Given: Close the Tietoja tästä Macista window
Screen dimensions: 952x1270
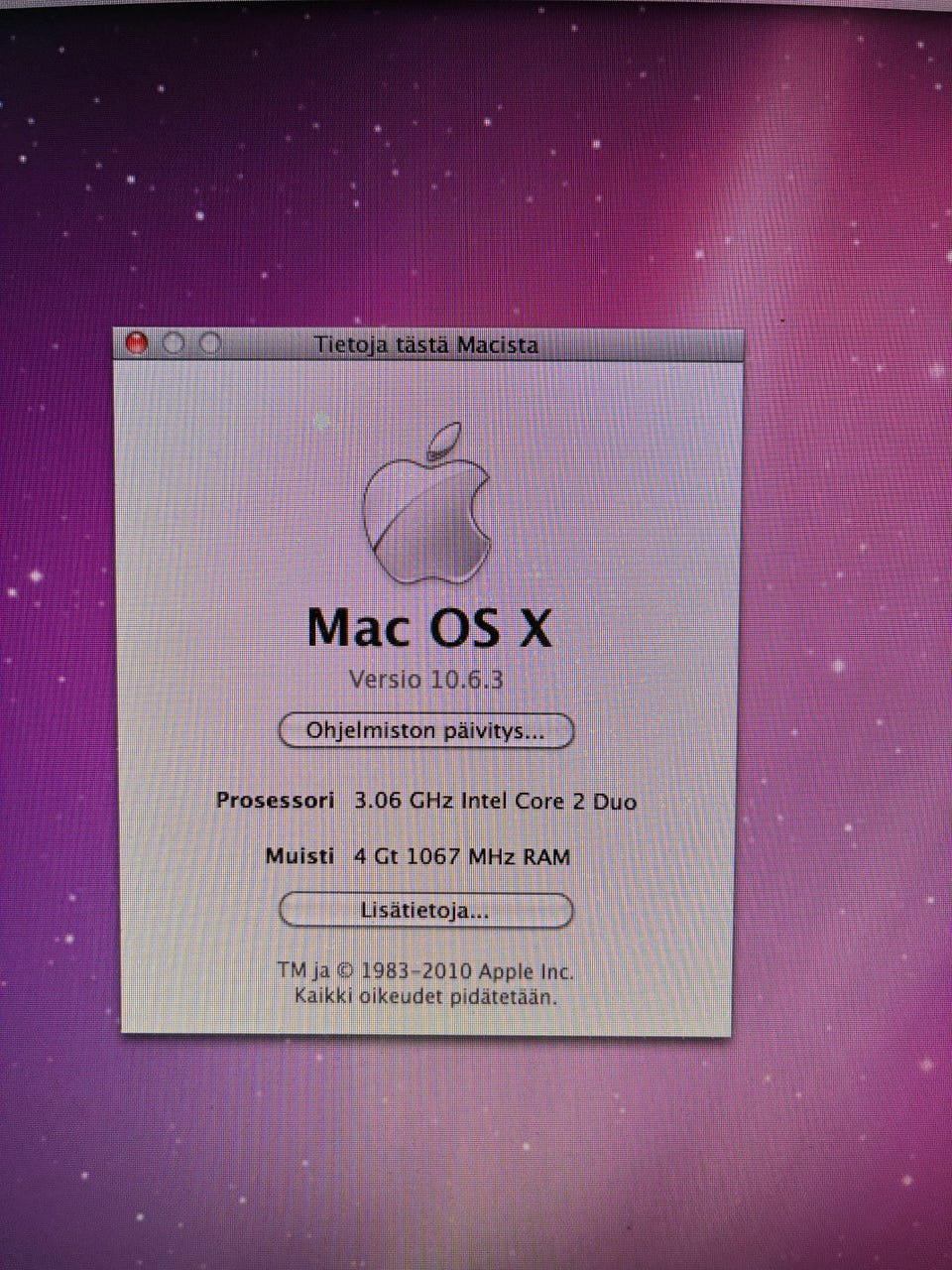Looking at the screenshot, I should coord(137,343).
